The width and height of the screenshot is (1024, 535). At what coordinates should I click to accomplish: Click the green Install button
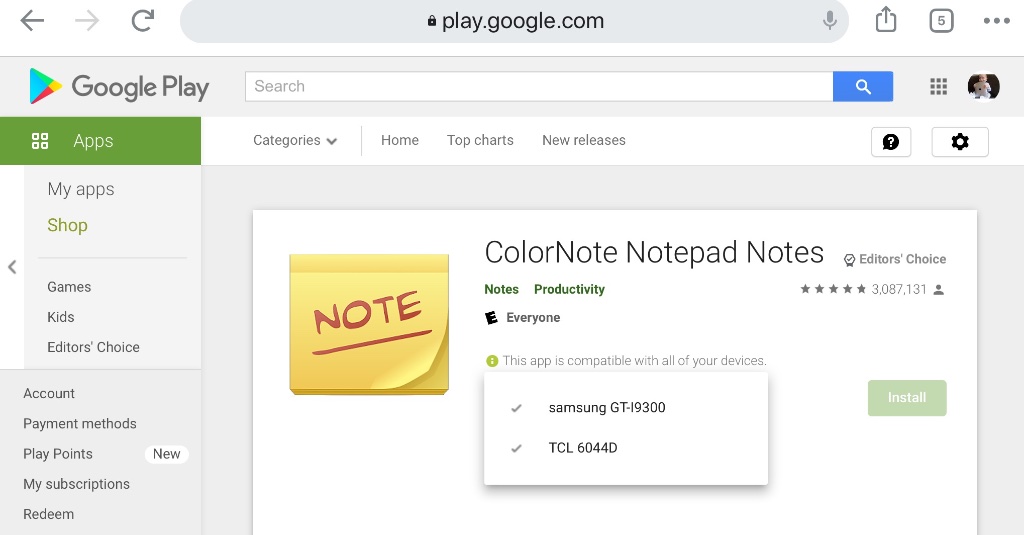pyautogui.click(x=907, y=398)
